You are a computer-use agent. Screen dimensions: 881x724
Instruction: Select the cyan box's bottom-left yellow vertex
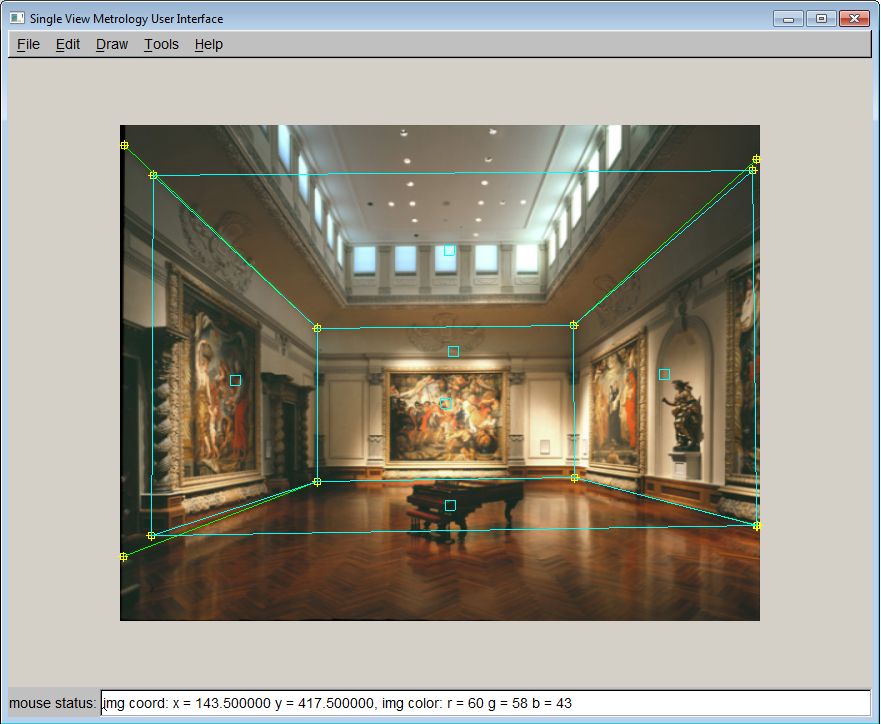coord(151,536)
